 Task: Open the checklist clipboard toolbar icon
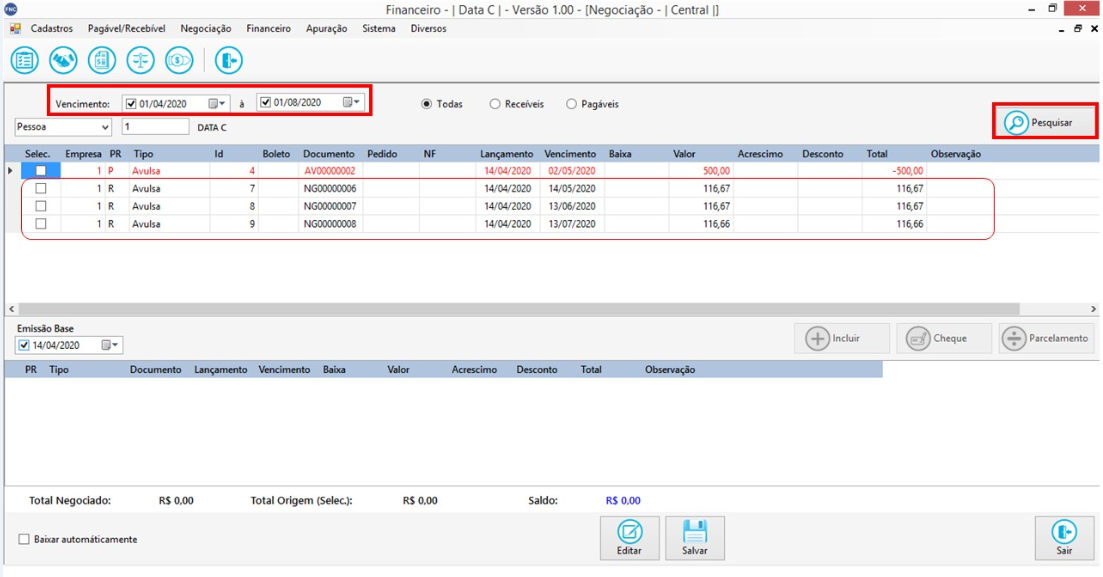(25, 61)
